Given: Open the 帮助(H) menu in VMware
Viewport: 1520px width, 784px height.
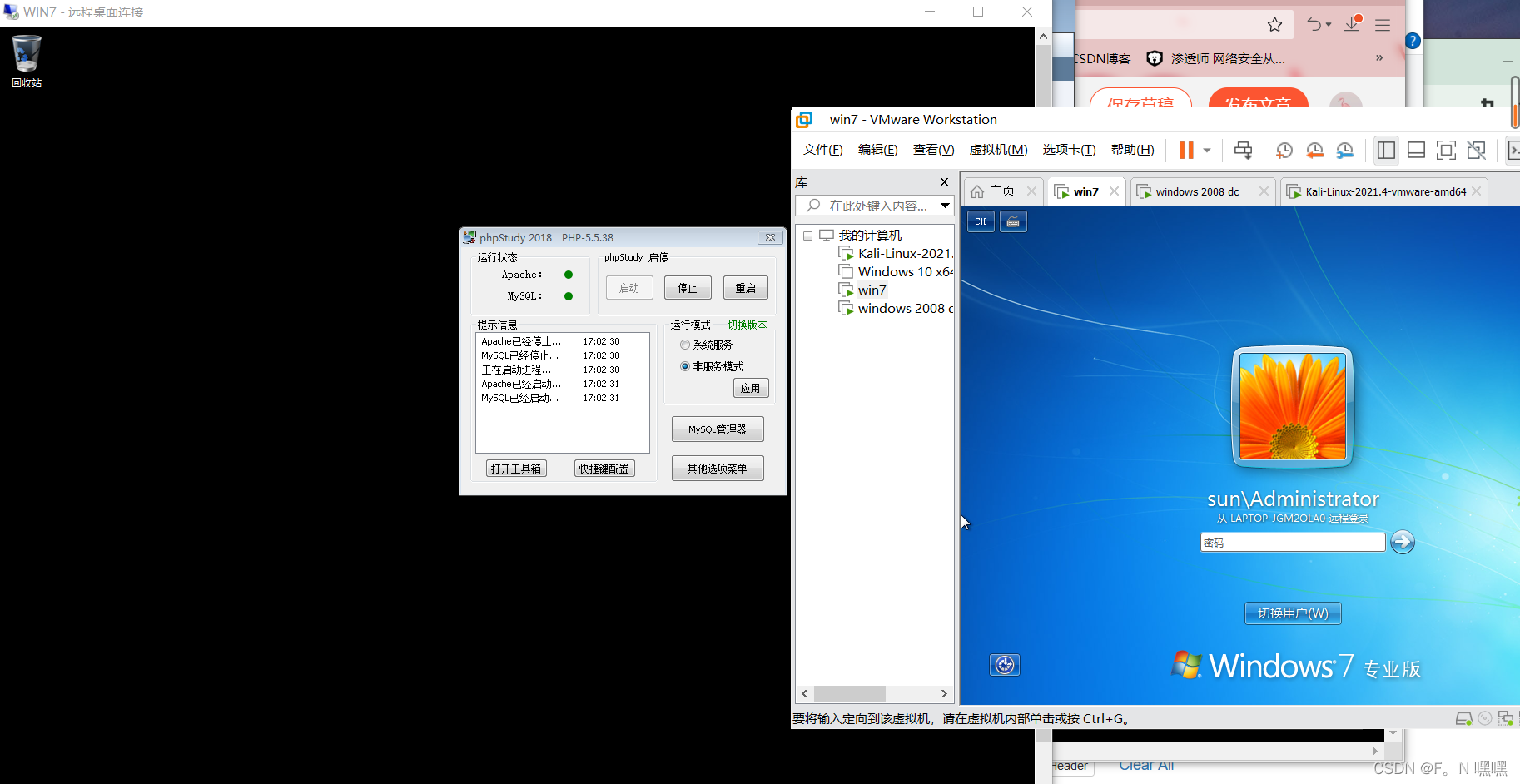Looking at the screenshot, I should 1132,150.
